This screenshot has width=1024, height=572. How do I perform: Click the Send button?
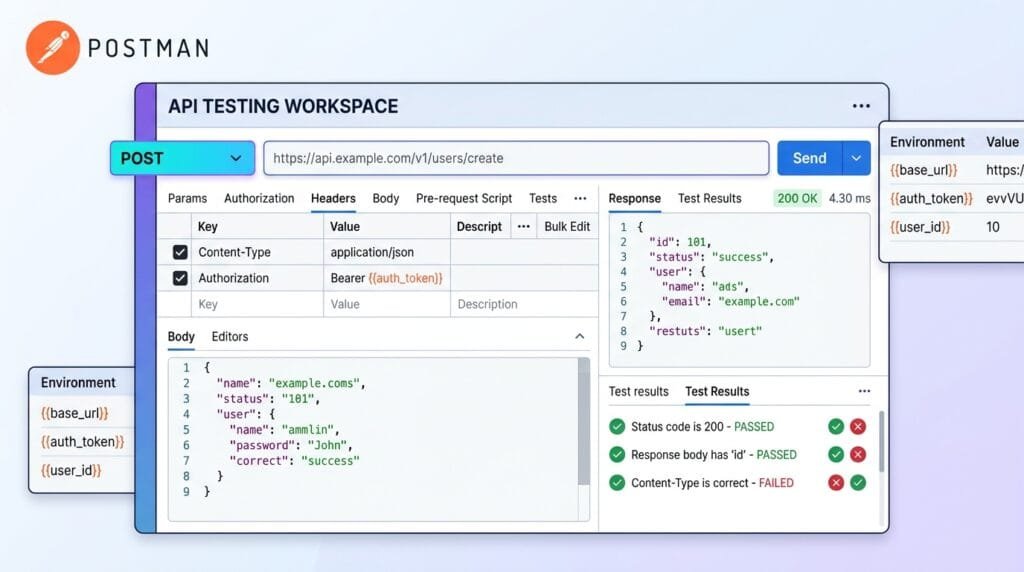(x=810, y=158)
